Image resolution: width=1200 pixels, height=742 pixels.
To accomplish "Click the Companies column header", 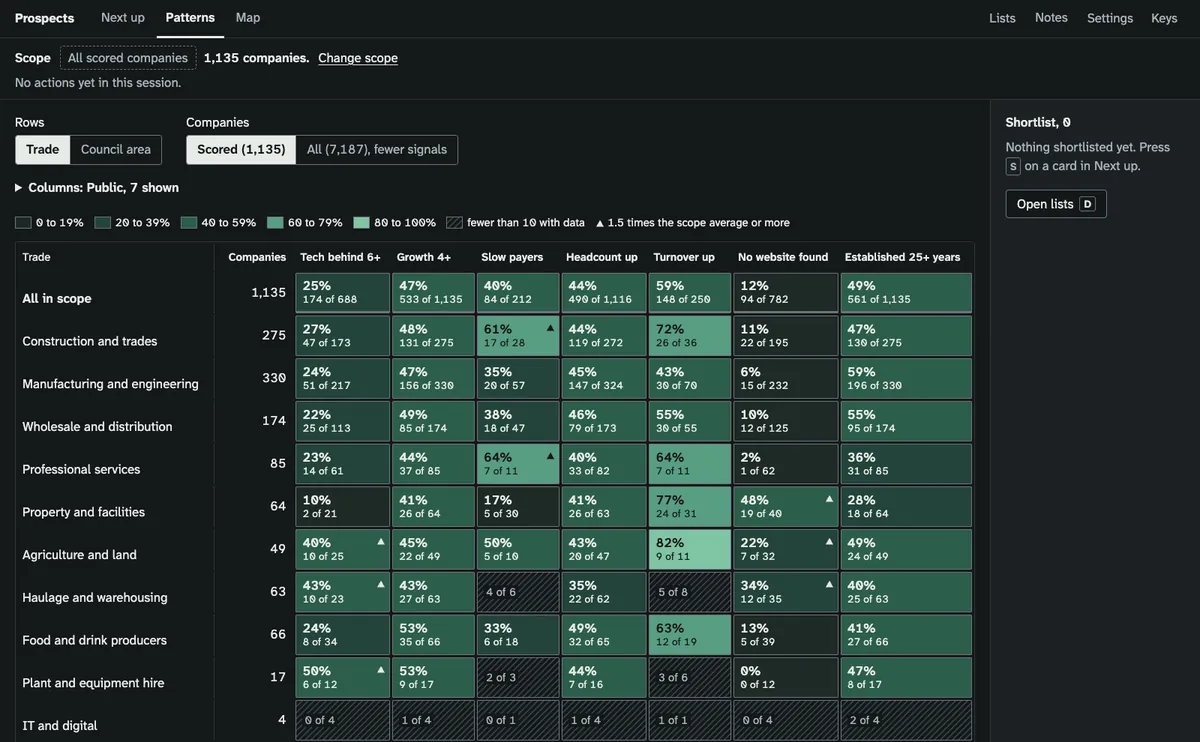I will click(x=257, y=257).
